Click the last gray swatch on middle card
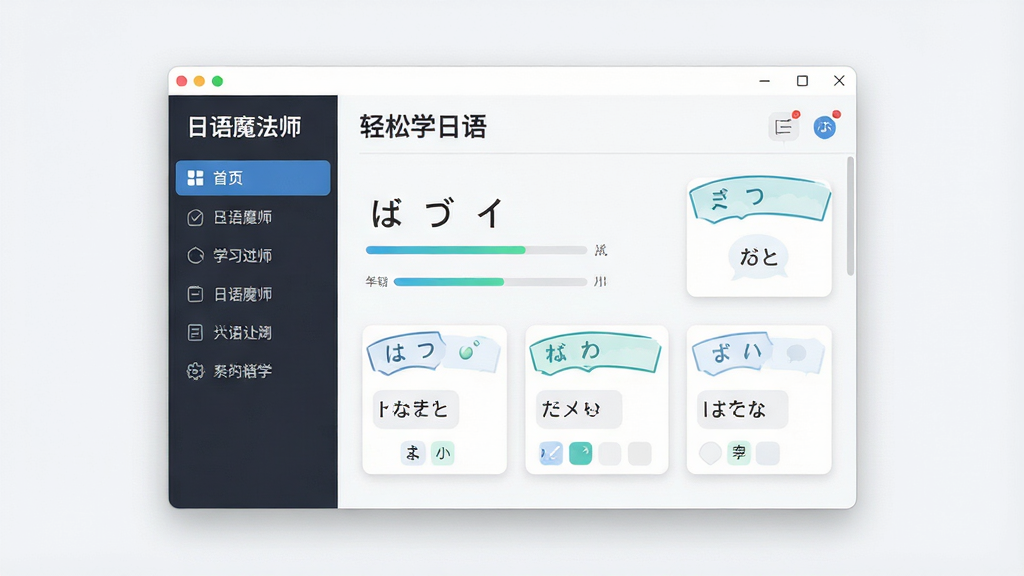The height and width of the screenshot is (576, 1024). tap(639, 453)
